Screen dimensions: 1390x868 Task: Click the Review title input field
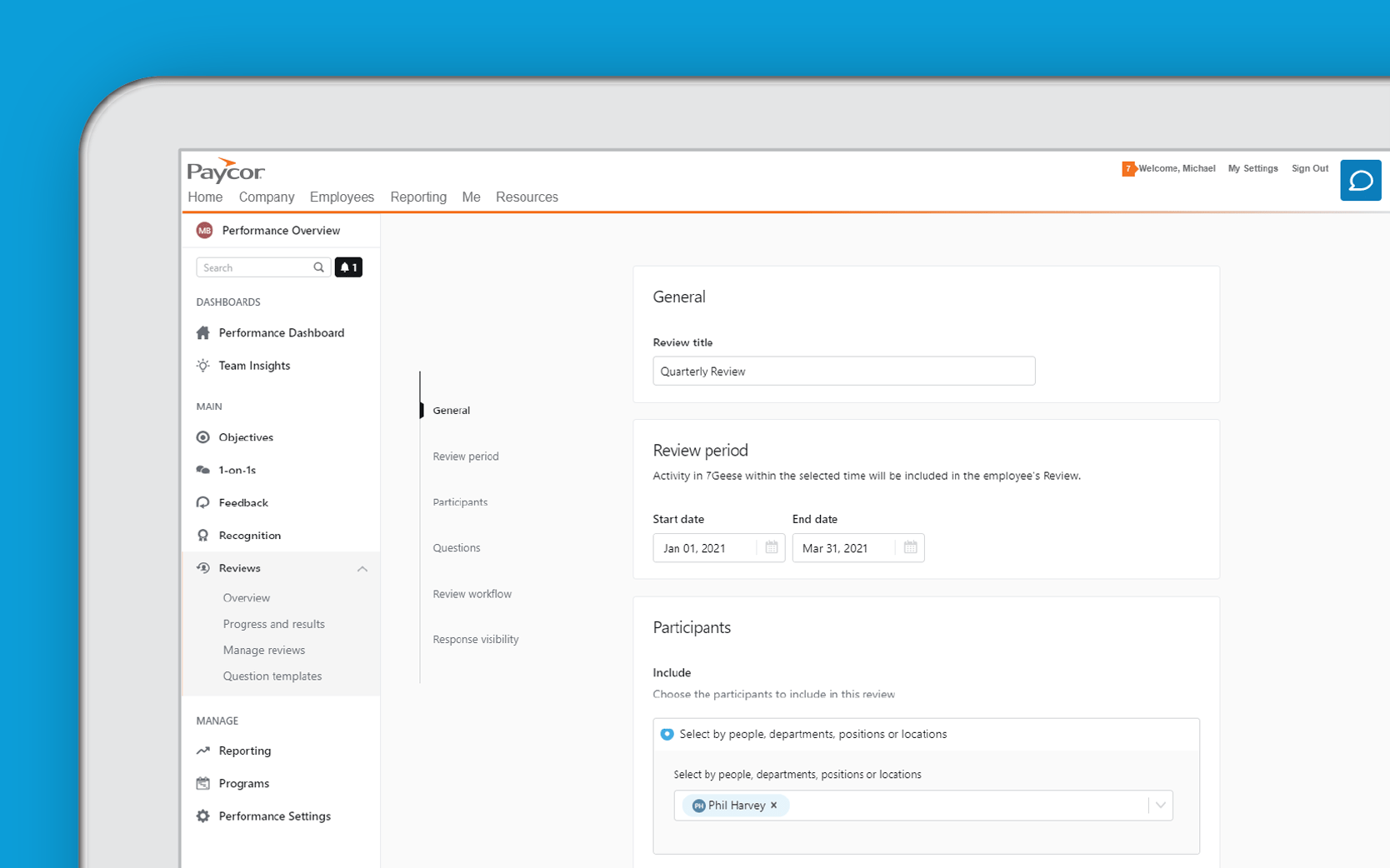click(x=844, y=371)
